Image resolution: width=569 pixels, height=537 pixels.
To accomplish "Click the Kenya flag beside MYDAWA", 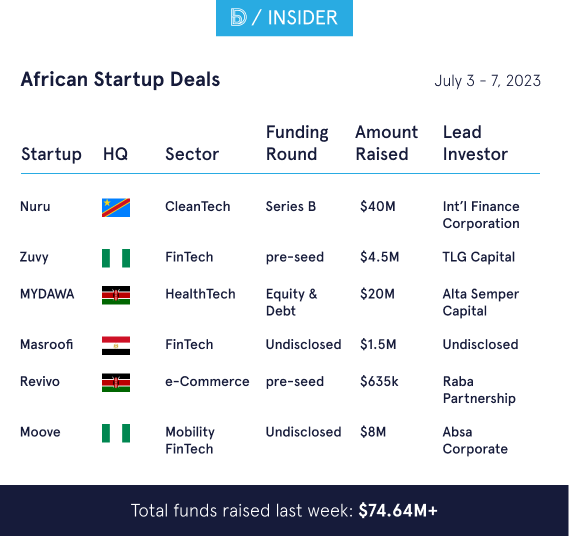I will click(x=116, y=295).
